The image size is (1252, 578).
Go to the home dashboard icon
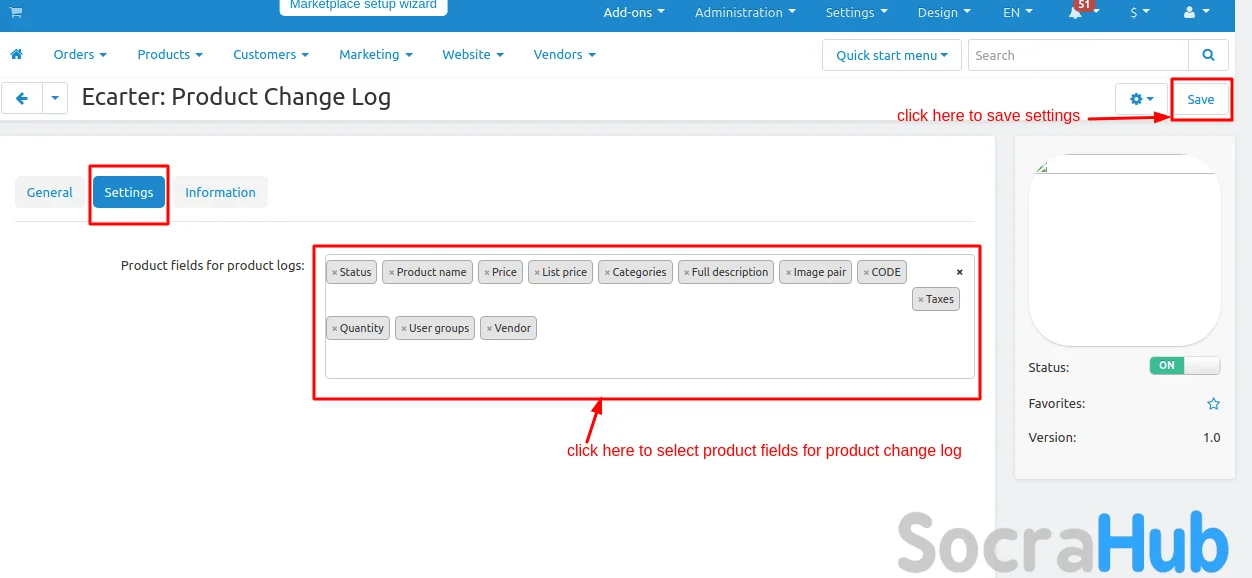pyautogui.click(x=16, y=54)
